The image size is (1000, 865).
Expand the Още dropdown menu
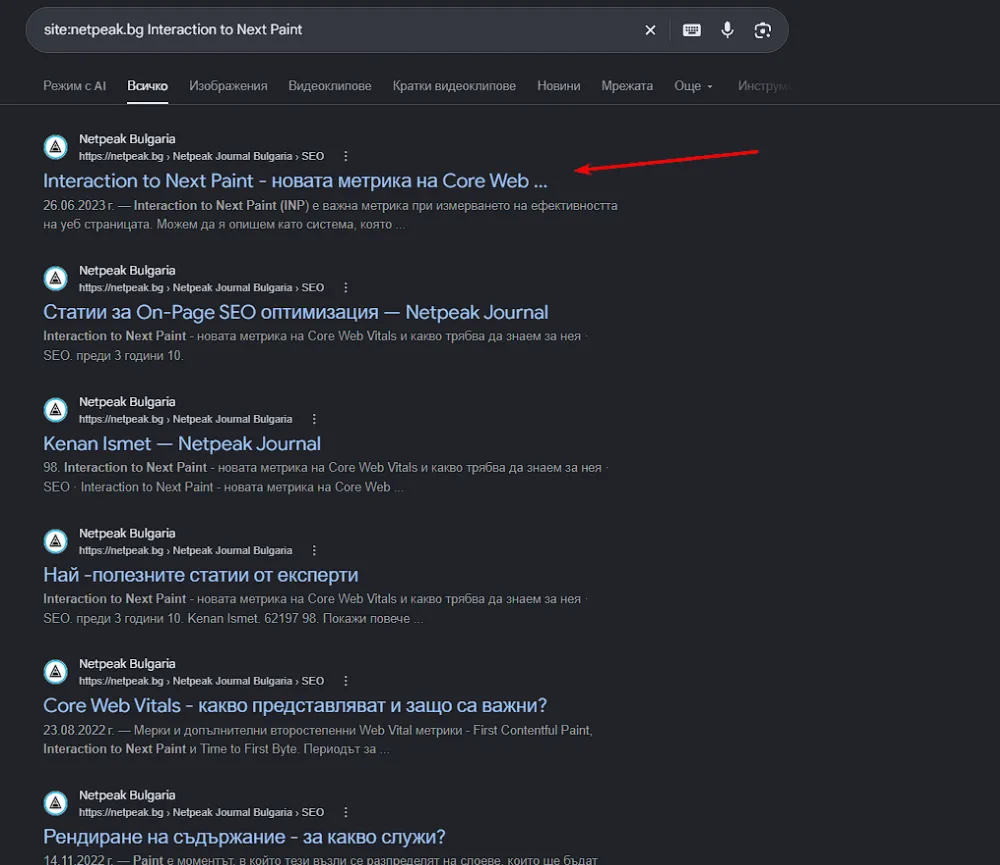(693, 85)
